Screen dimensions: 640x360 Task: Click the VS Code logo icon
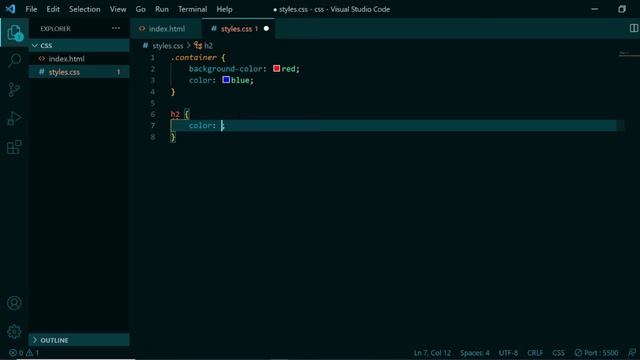(x=11, y=9)
